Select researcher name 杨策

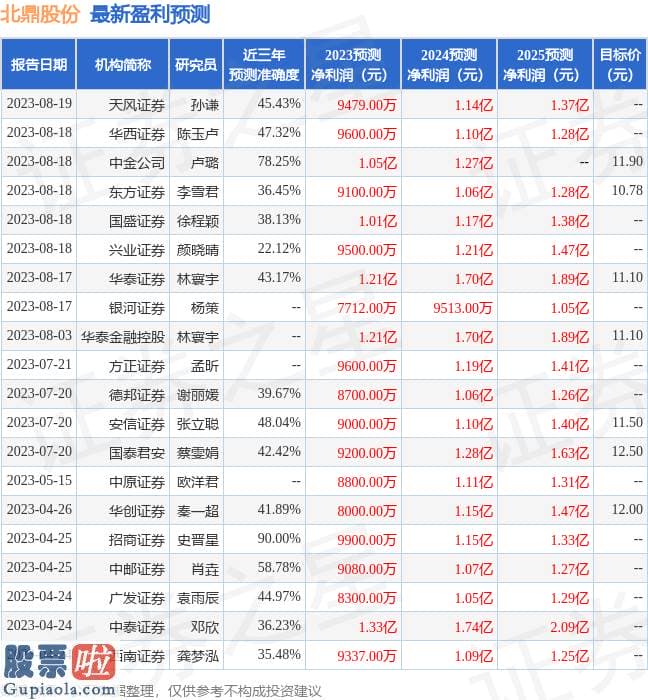pyautogui.click(x=205, y=308)
